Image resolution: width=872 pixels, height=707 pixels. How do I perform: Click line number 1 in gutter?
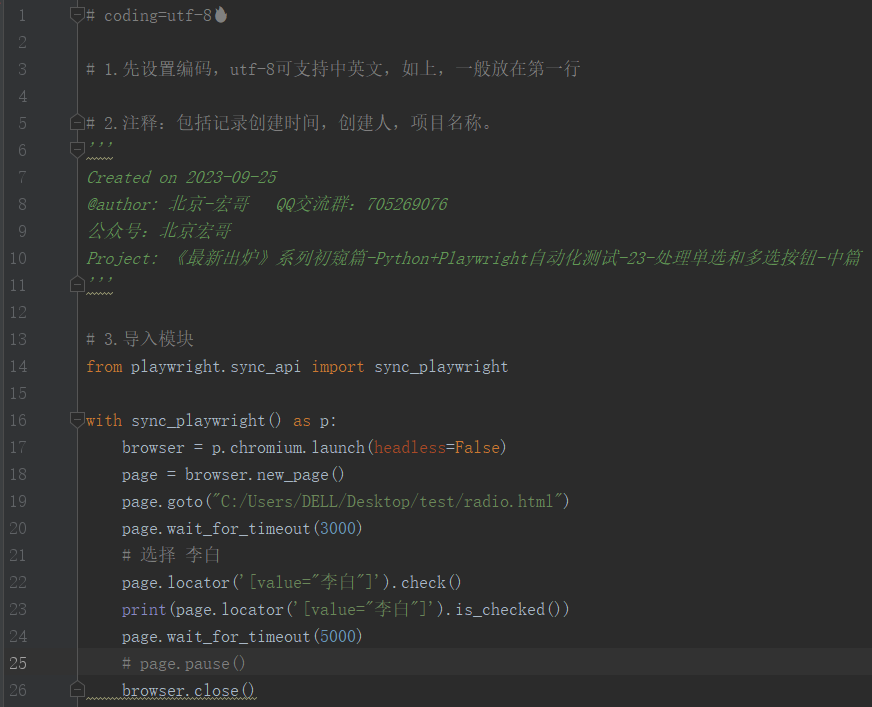[x=22, y=15]
